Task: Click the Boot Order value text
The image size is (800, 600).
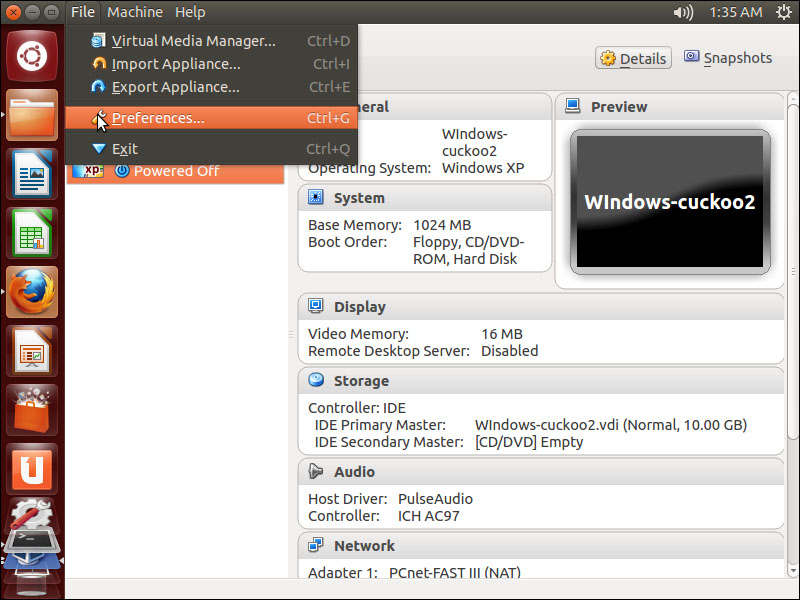Action: coord(468,251)
